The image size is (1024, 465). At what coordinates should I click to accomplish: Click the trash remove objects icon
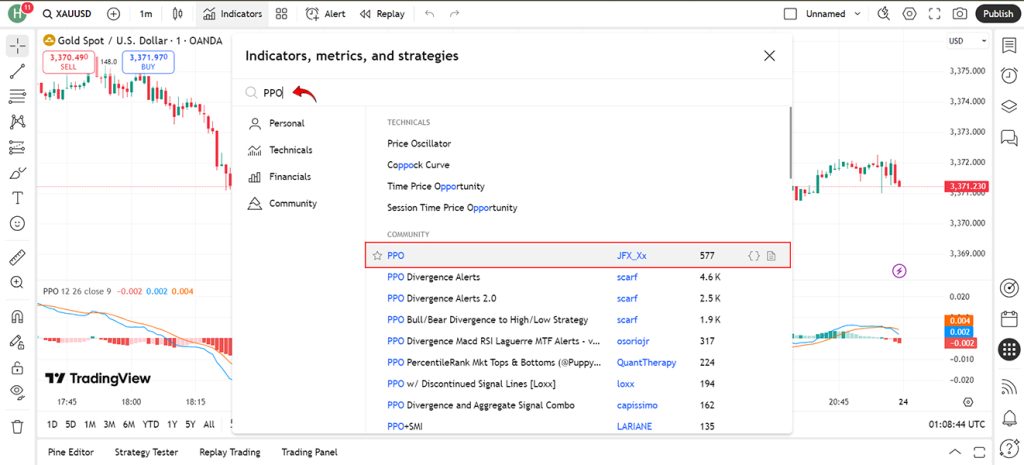(18, 426)
